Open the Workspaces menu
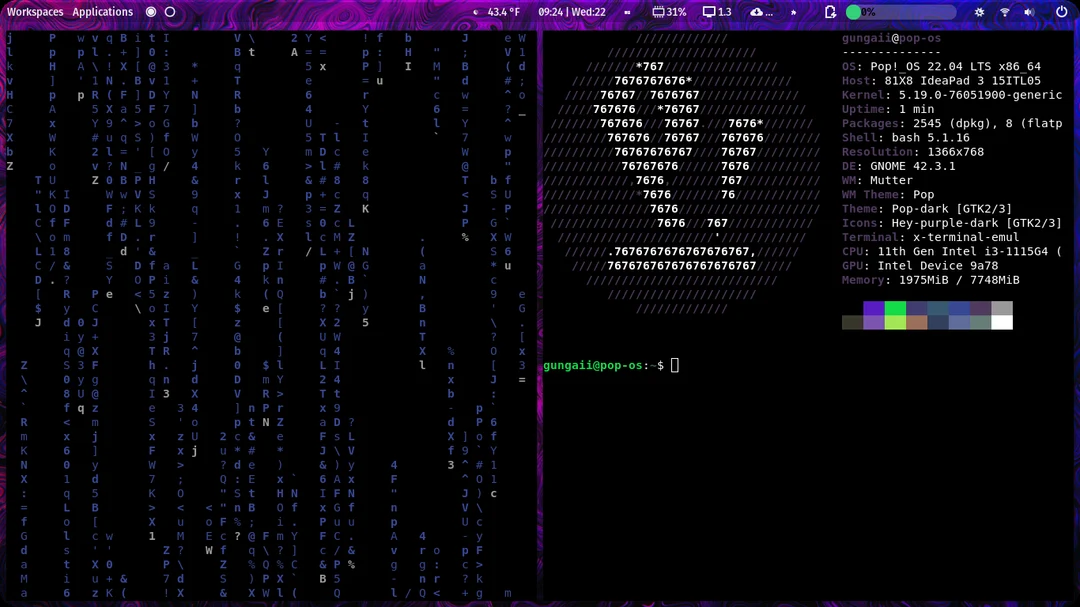Viewport: 1080px width, 607px height. pyautogui.click(x=35, y=11)
